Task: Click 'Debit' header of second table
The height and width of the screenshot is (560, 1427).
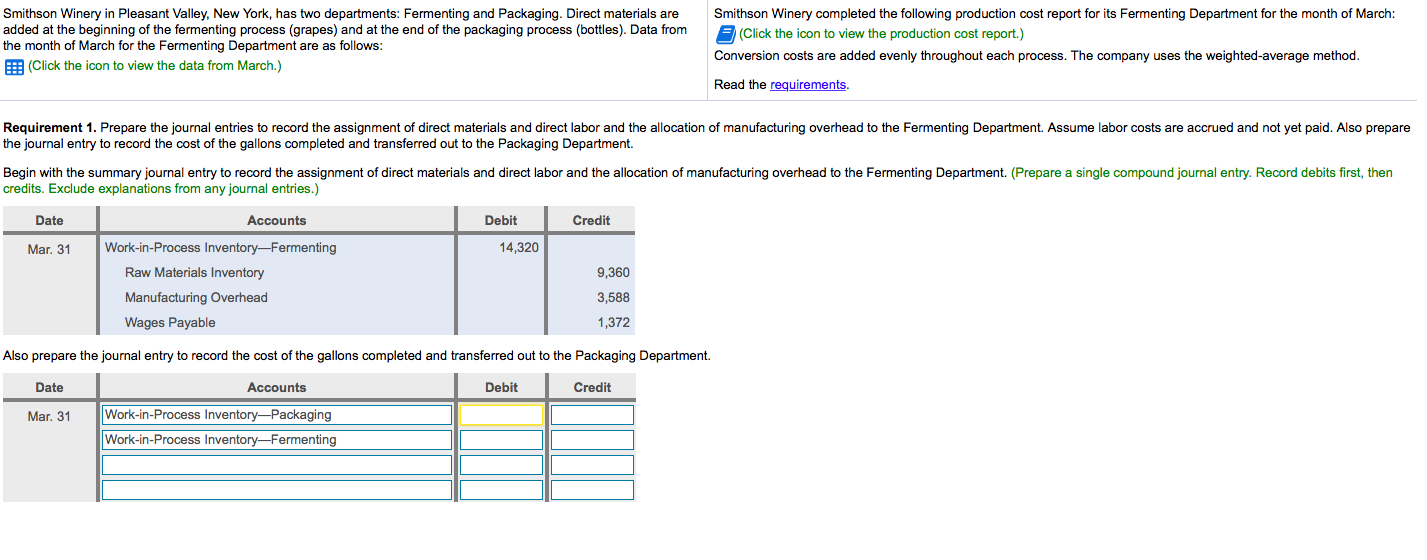Action: click(501, 388)
